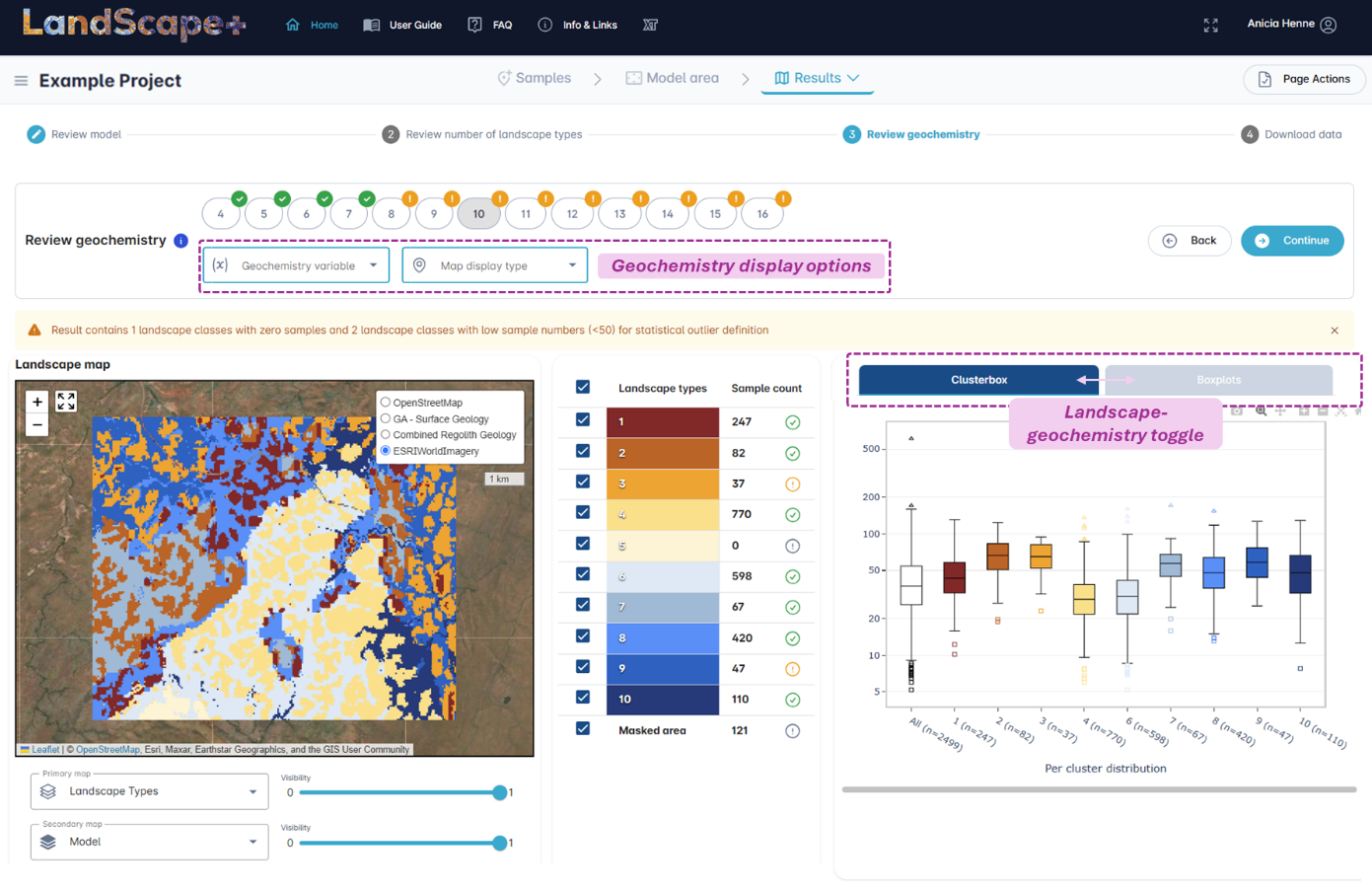Select GA - Surface Geology basemap
This screenshot has height=893, width=1372.
pos(386,418)
